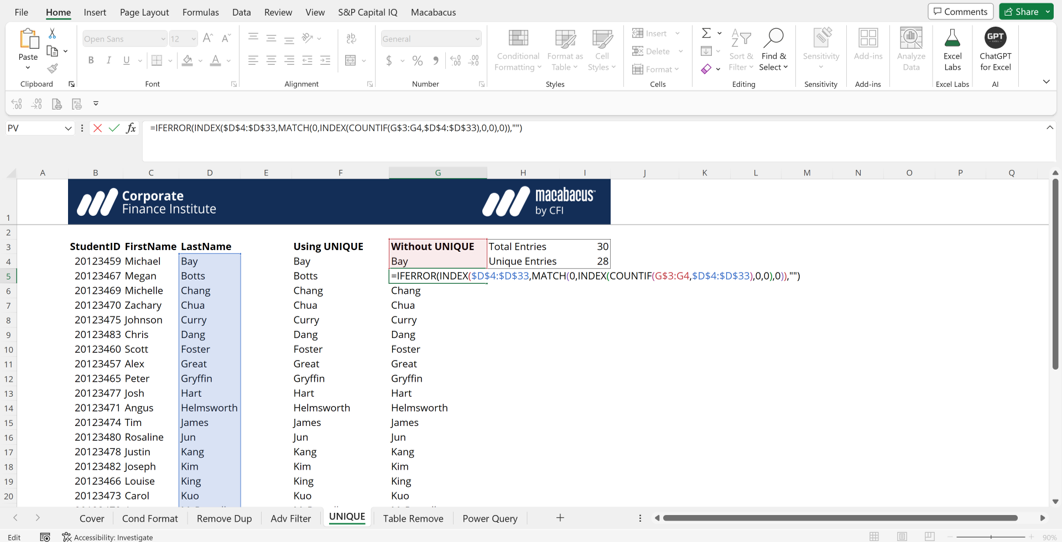
Task: Open Accessibility: Investigate in status bar
Action: [x=108, y=537]
